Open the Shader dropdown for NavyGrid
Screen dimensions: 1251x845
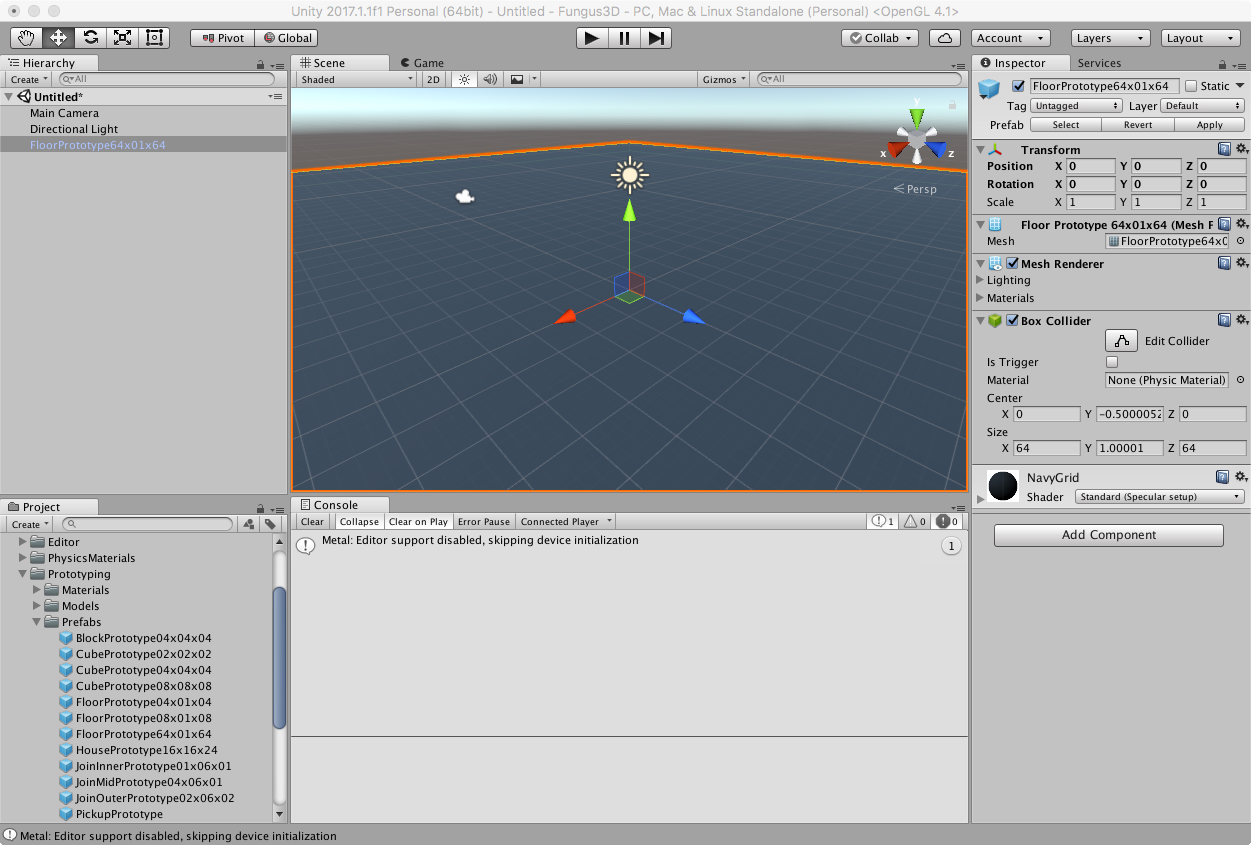1159,497
